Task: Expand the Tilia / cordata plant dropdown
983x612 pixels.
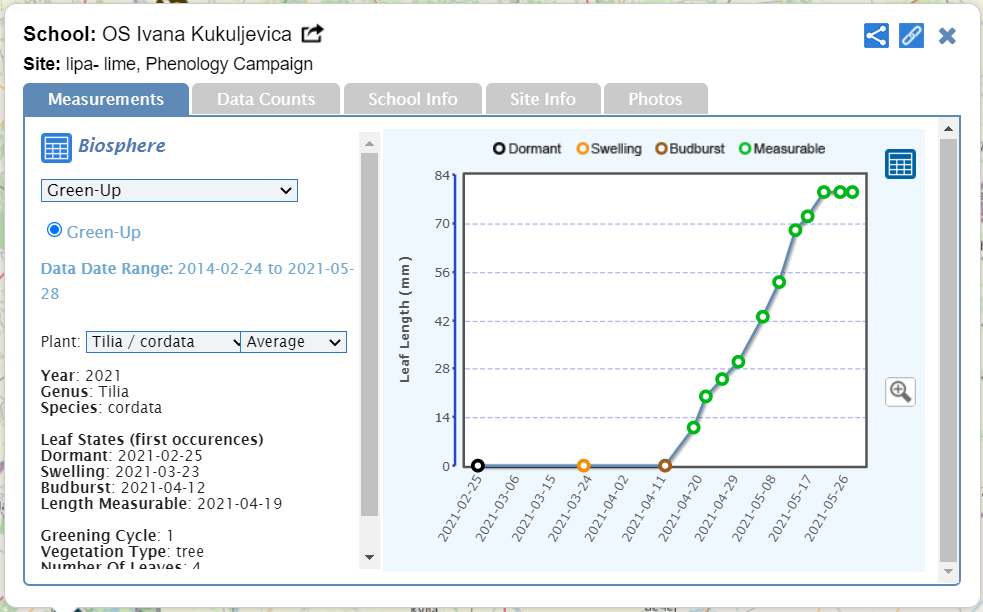Action: pyautogui.click(x=163, y=342)
